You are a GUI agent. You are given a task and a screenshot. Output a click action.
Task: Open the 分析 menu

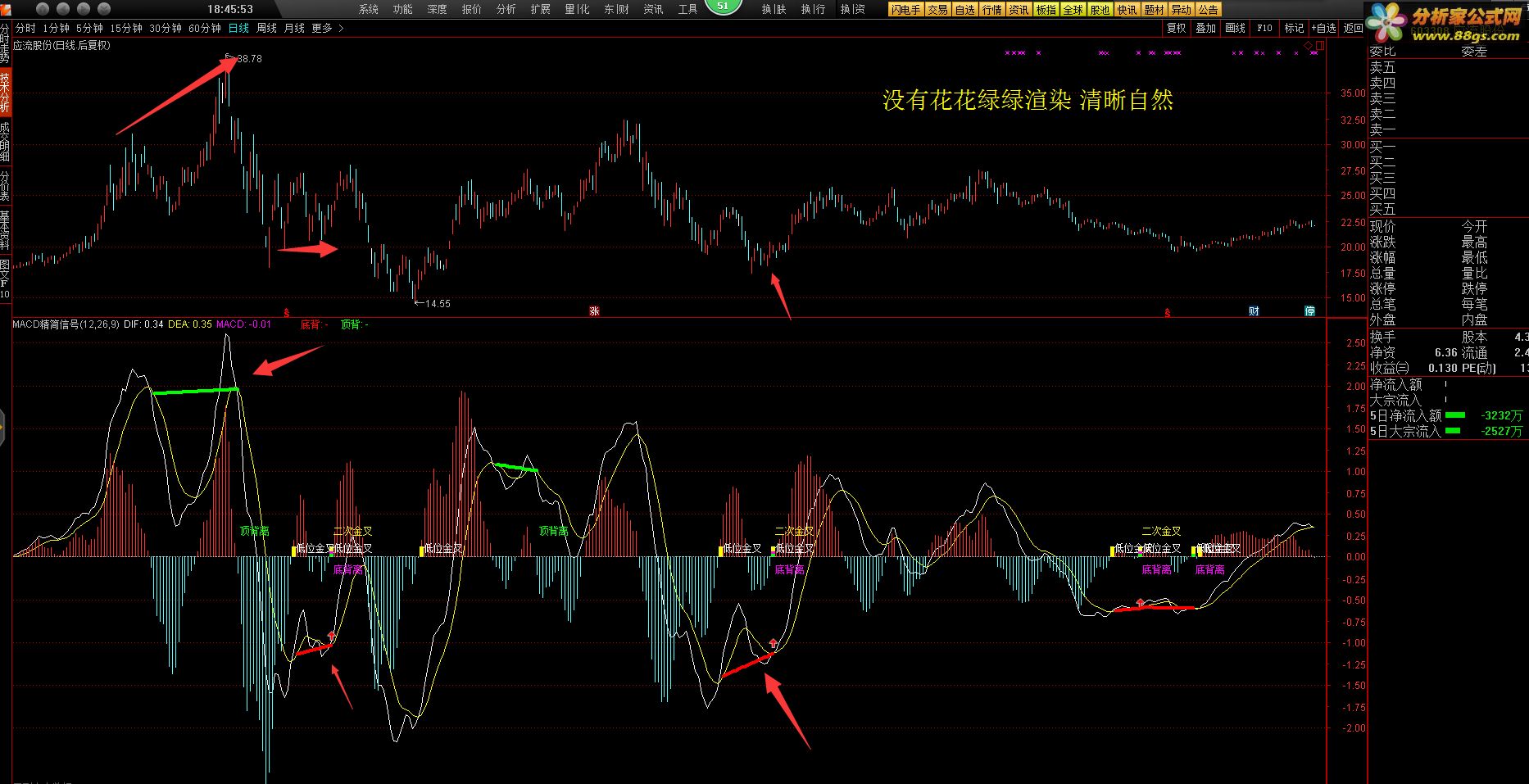(506, 9)
